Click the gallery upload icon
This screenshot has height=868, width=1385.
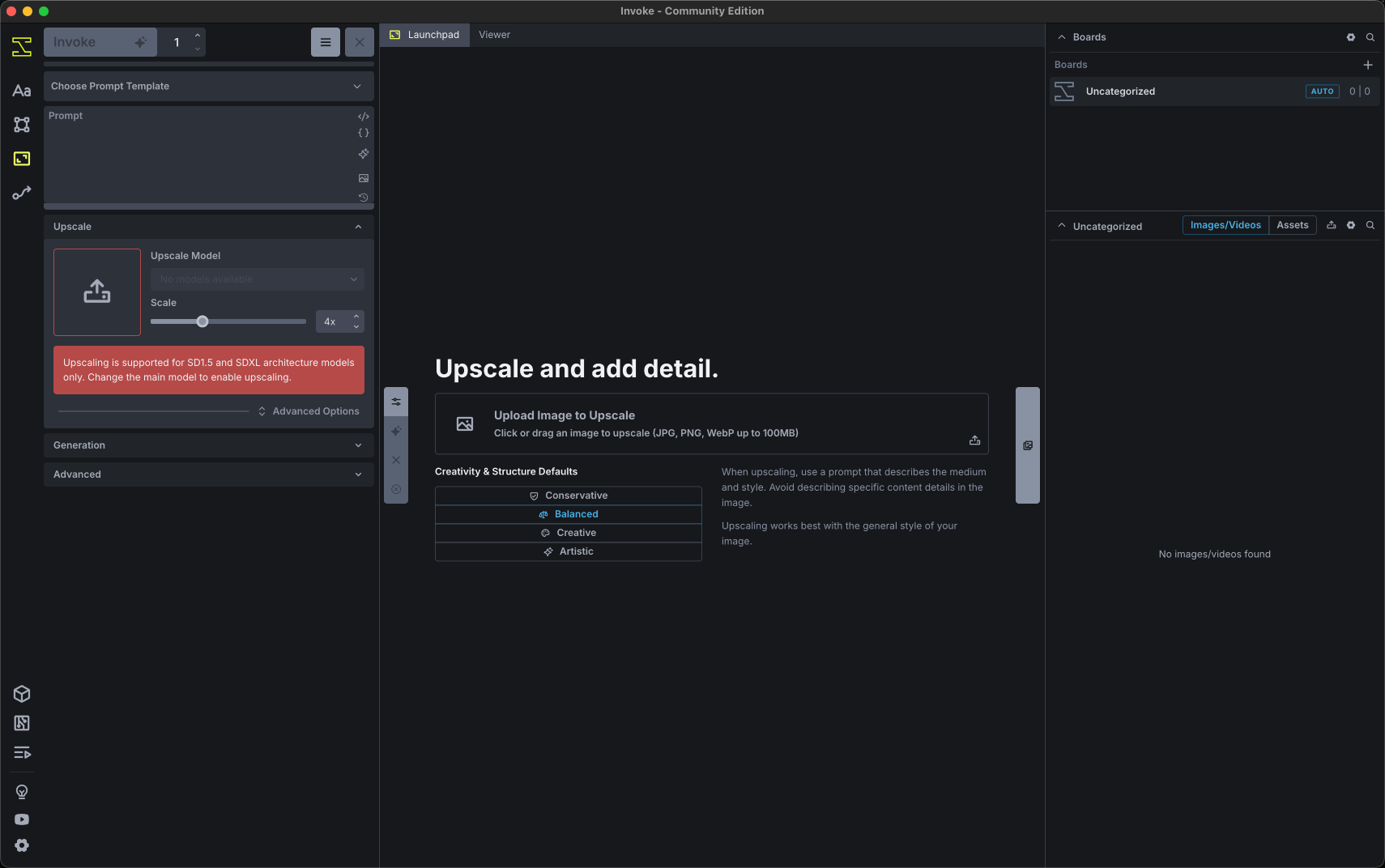click(x=1332, y=225)
